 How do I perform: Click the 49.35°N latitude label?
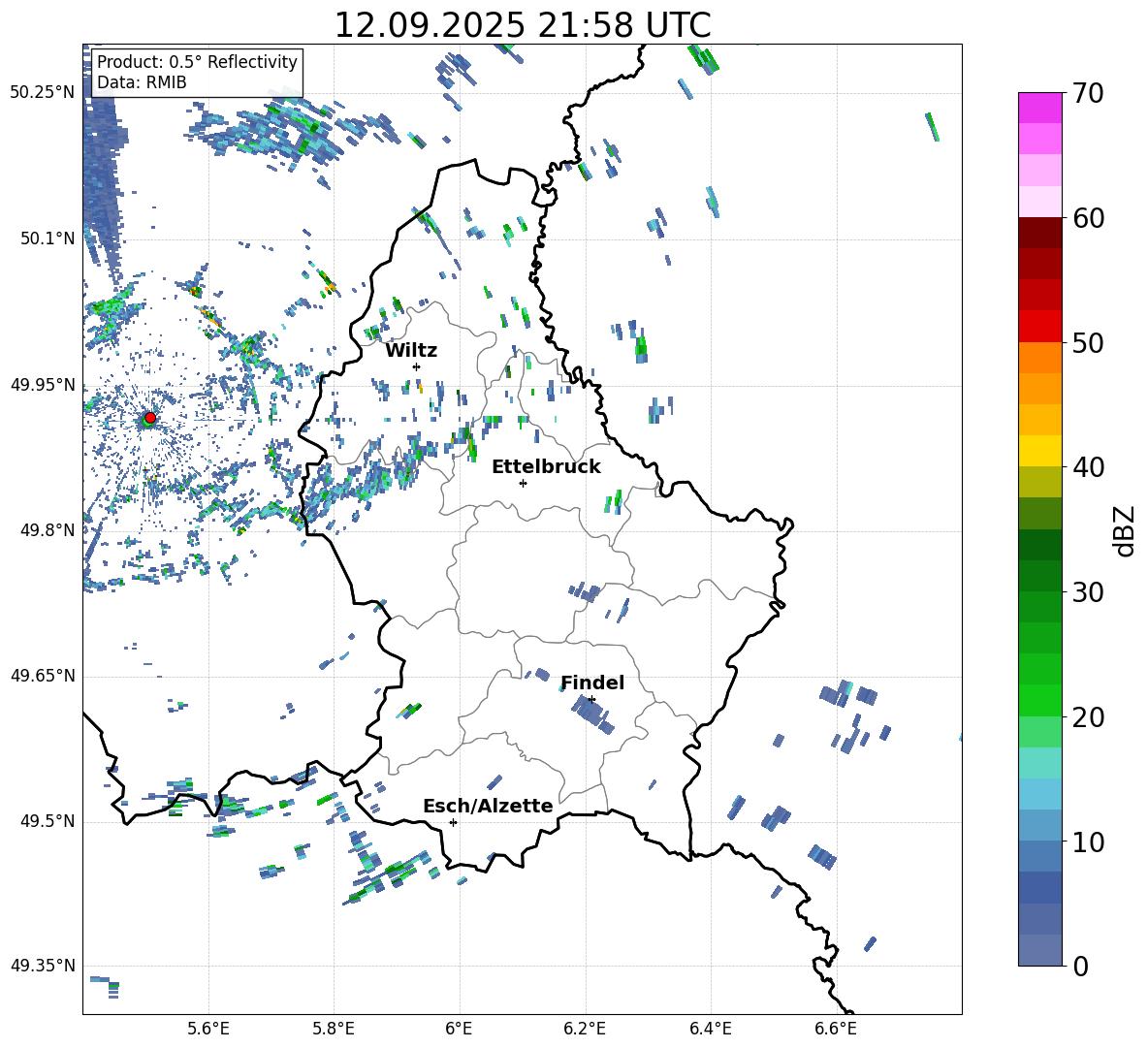coord(43,966)
